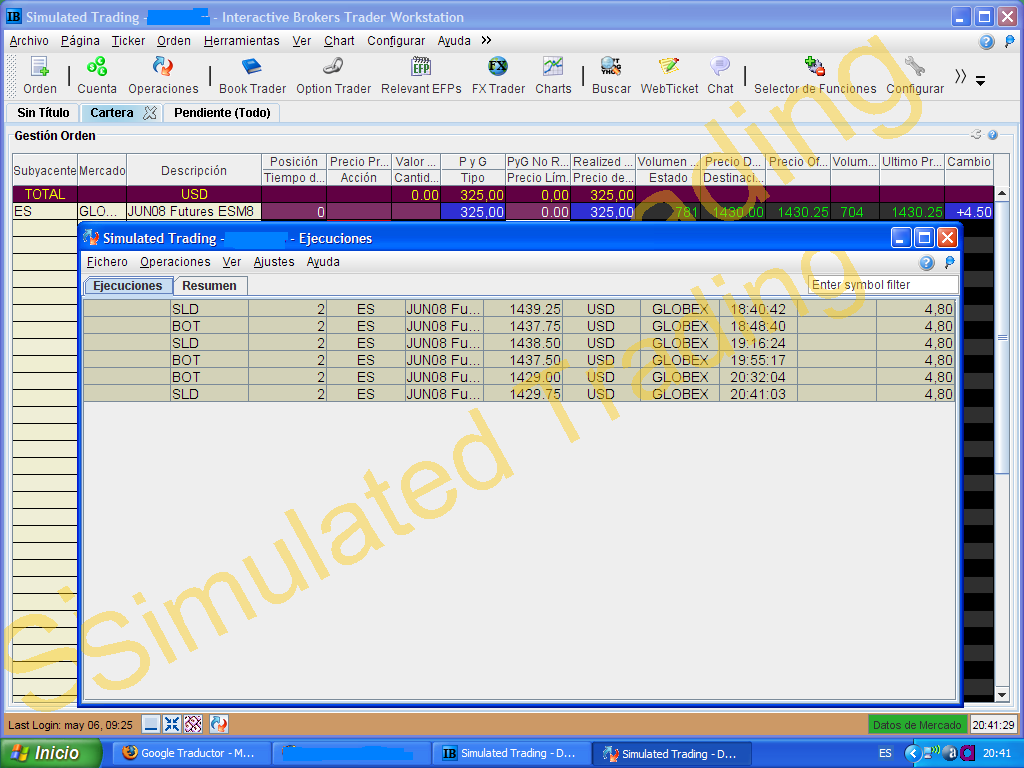Open the Orden toolbar icon
The width and height of the screenshot is (1024, 768).
coord(39,76)
